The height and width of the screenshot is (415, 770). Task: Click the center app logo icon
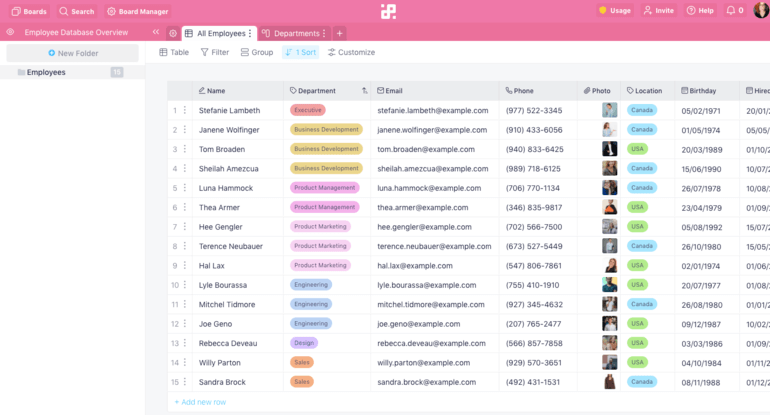click(x=388, y=11)
